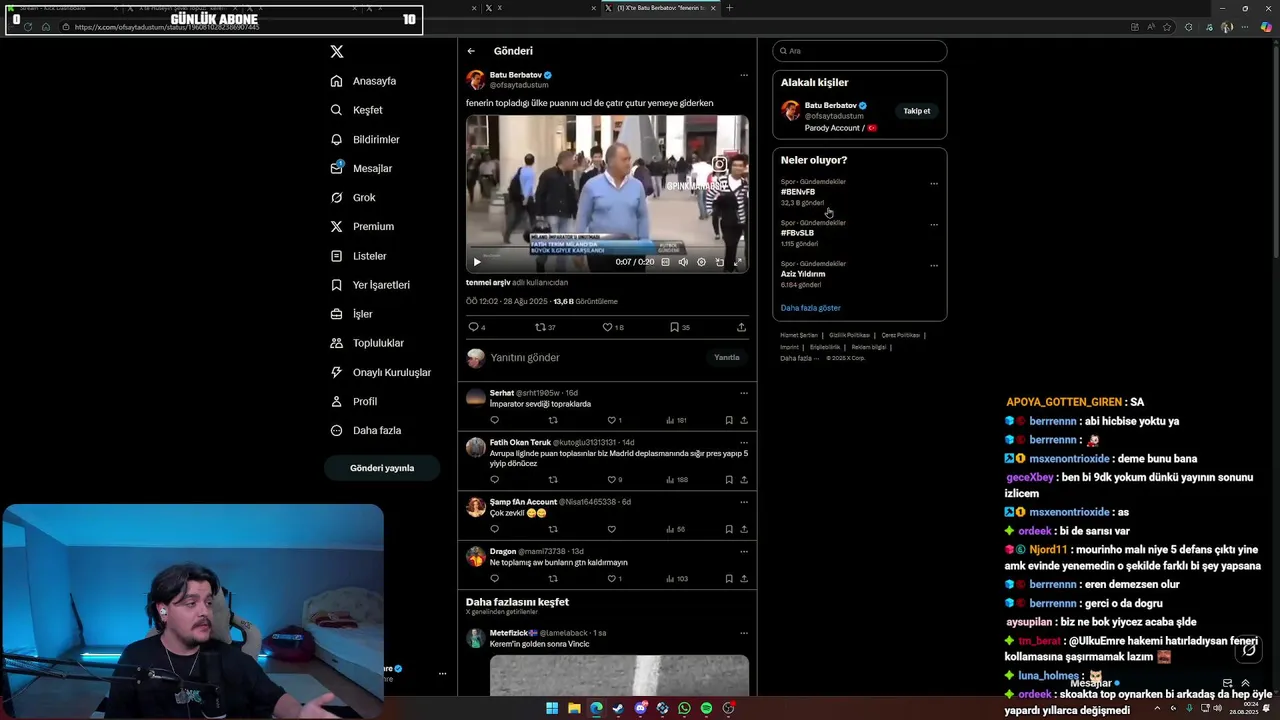Open the Aziz Yıldırım trend
The width and height of the screenshot is (1280, 720).
[x=803, y=274]
